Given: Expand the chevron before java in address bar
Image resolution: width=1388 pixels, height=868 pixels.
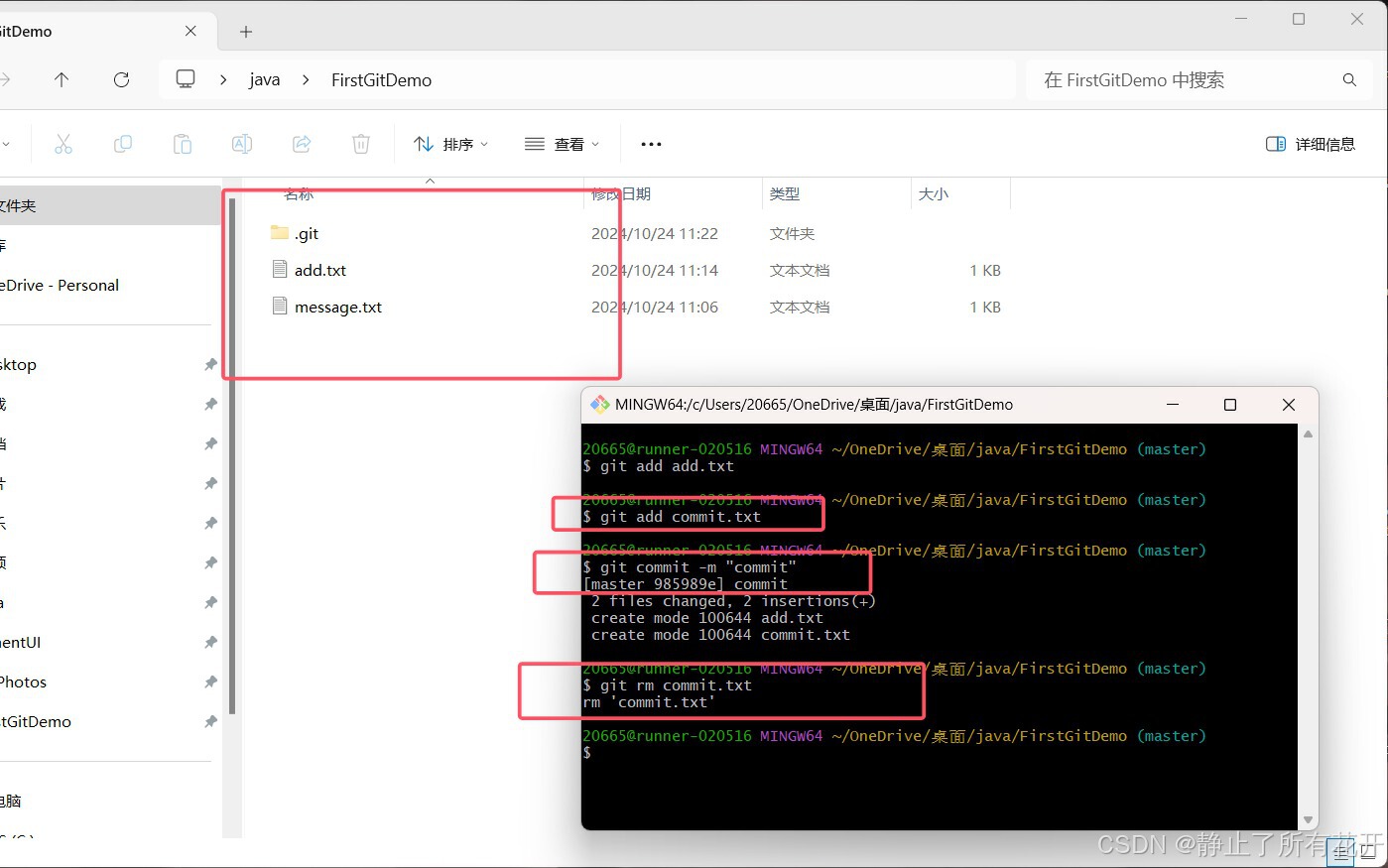Looking at the screenshot, I should (223, 79).
